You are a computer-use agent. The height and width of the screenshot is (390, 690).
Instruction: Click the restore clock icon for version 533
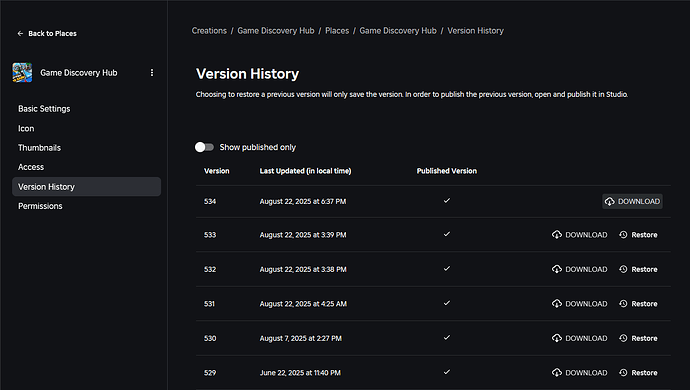coord(623,235)
